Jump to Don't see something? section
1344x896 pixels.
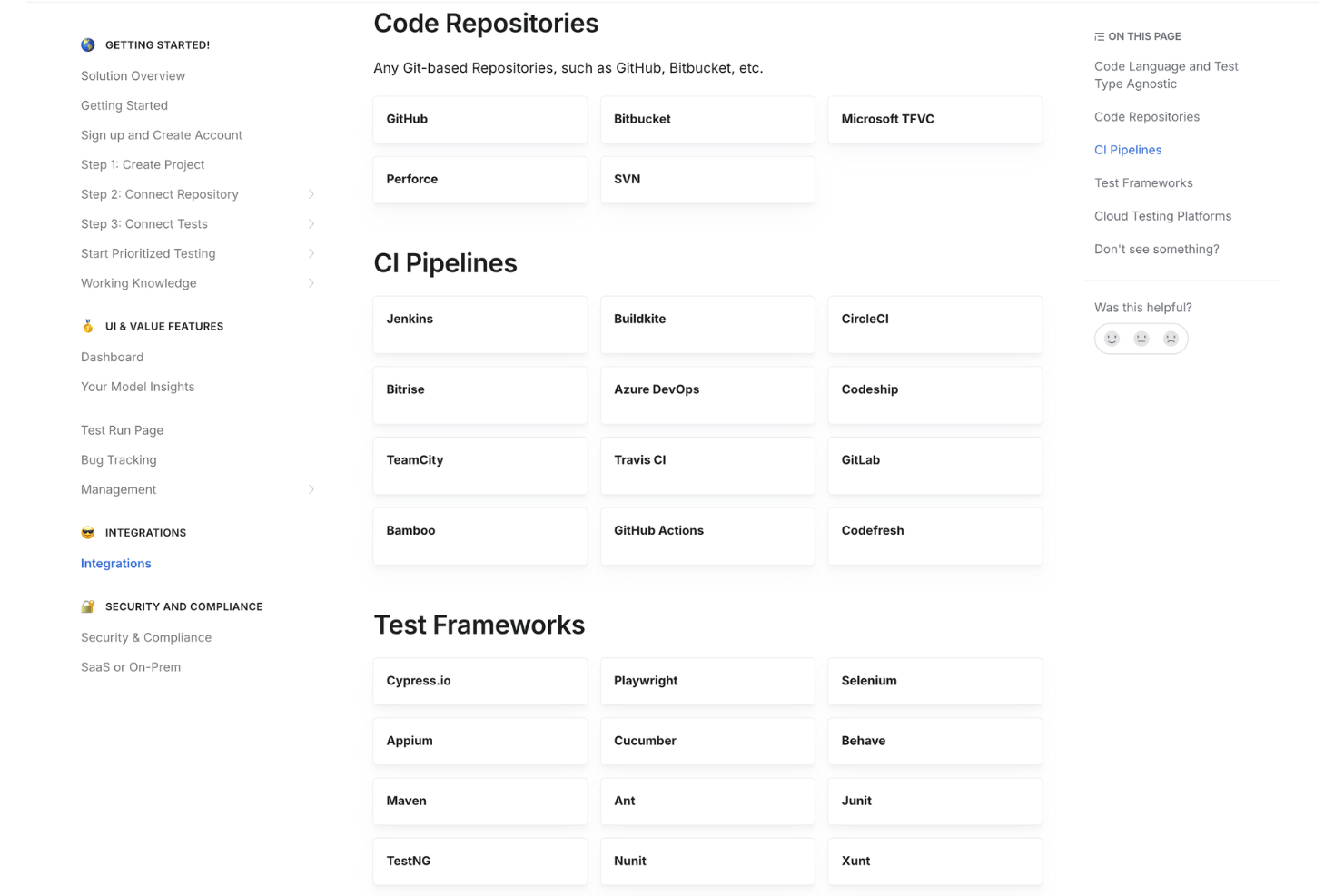click(1156, 250)
